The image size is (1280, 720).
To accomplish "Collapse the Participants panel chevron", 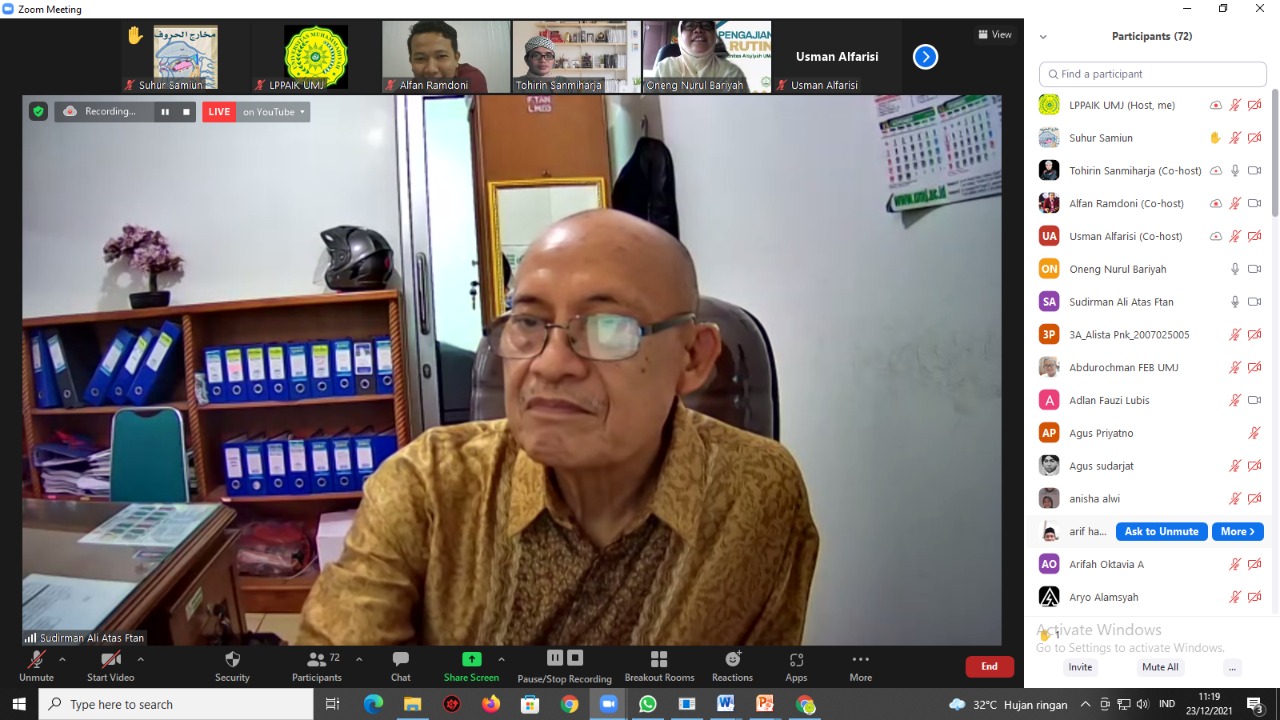I will 1043,37.
